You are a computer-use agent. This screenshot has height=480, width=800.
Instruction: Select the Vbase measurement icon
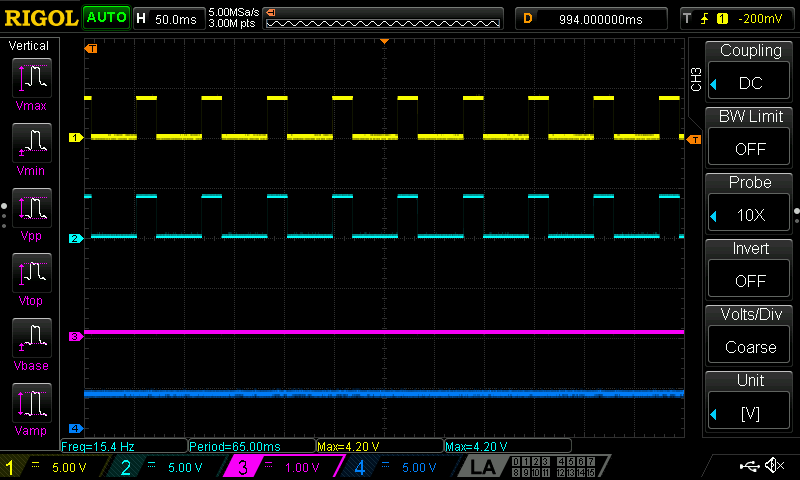coord(32,337)
